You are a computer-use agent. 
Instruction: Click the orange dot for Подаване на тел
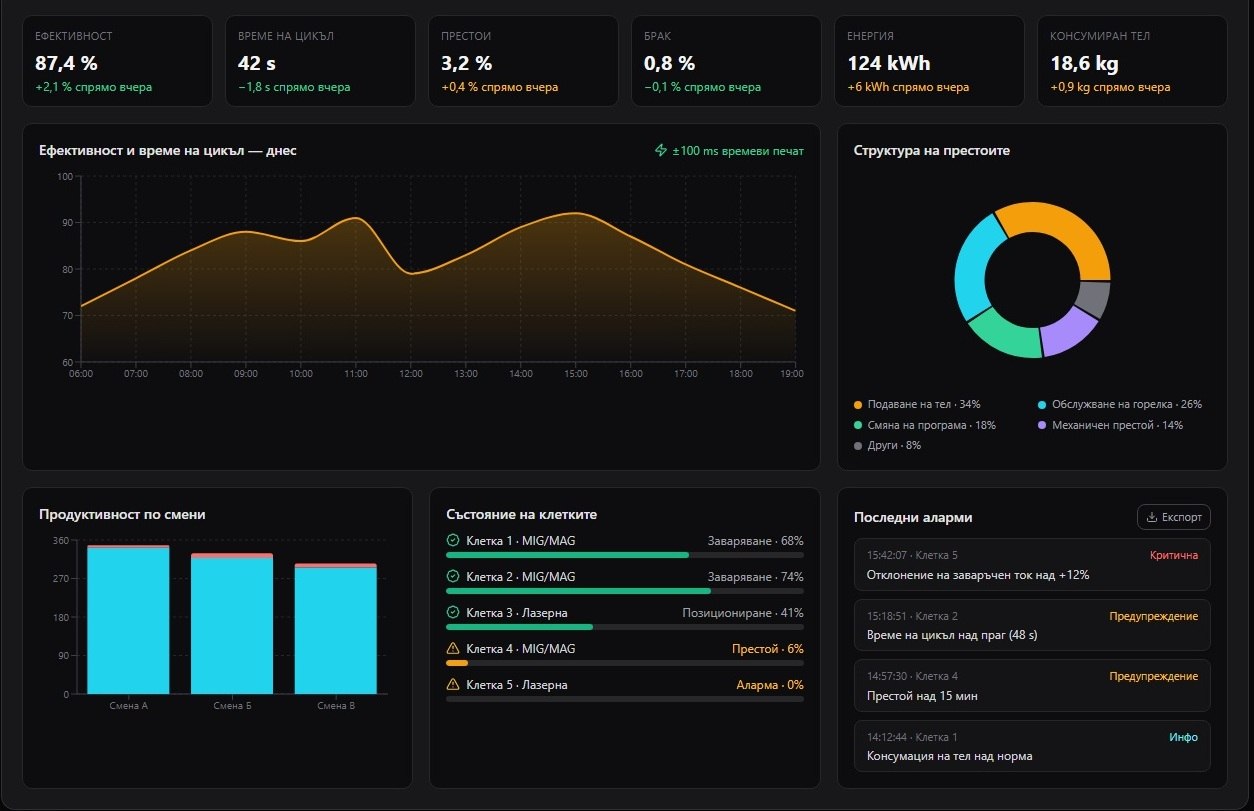[858, 405]
